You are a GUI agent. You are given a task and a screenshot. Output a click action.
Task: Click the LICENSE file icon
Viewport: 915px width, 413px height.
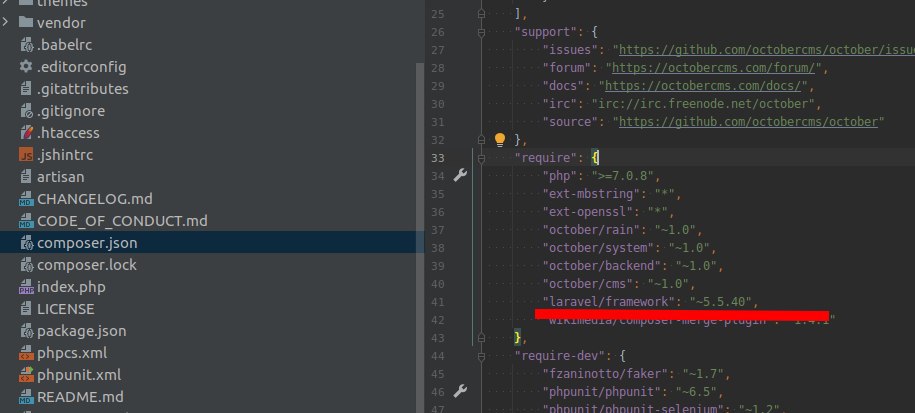coord(26,309)
